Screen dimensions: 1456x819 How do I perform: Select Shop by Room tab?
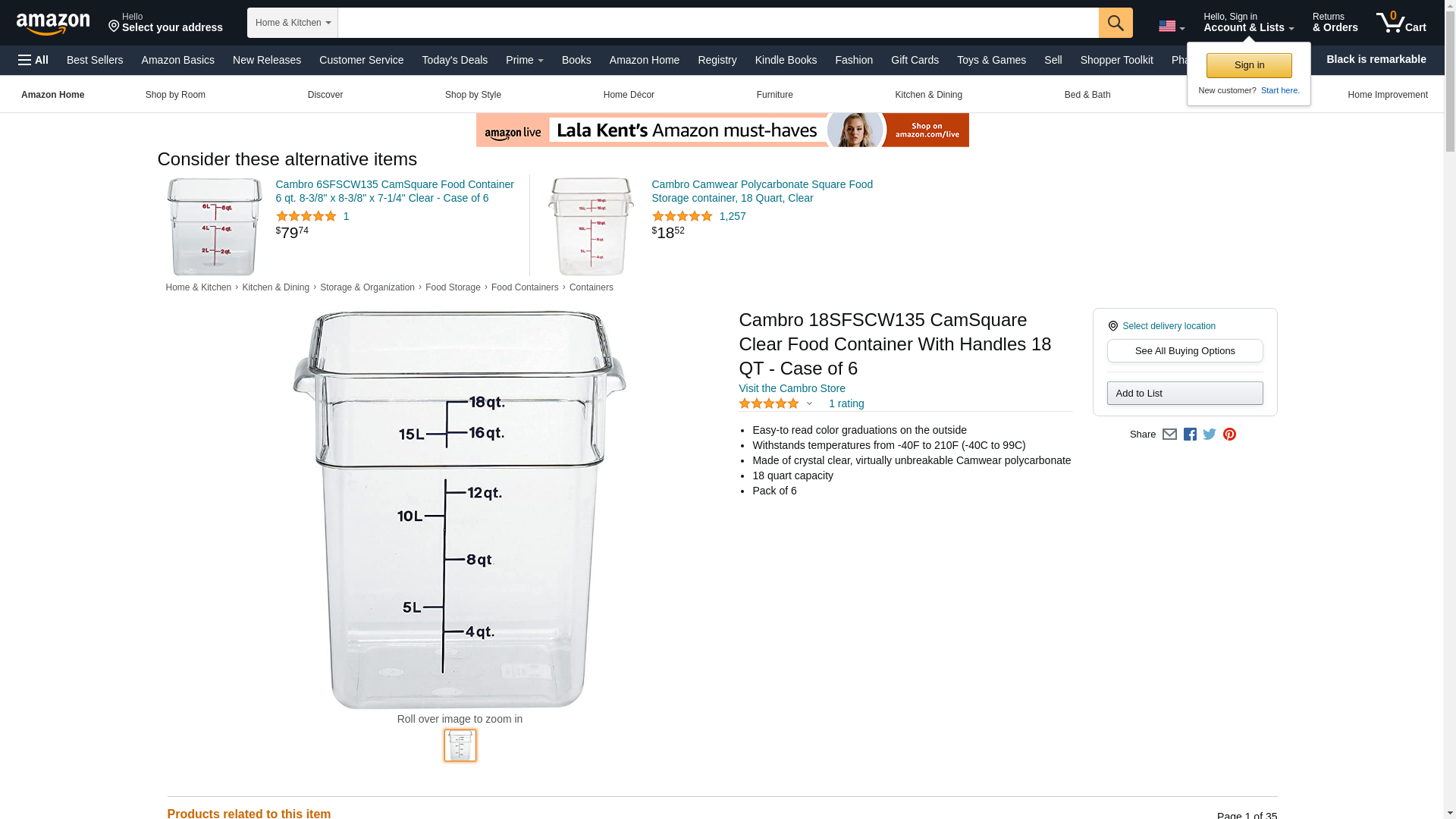point(175,95)
